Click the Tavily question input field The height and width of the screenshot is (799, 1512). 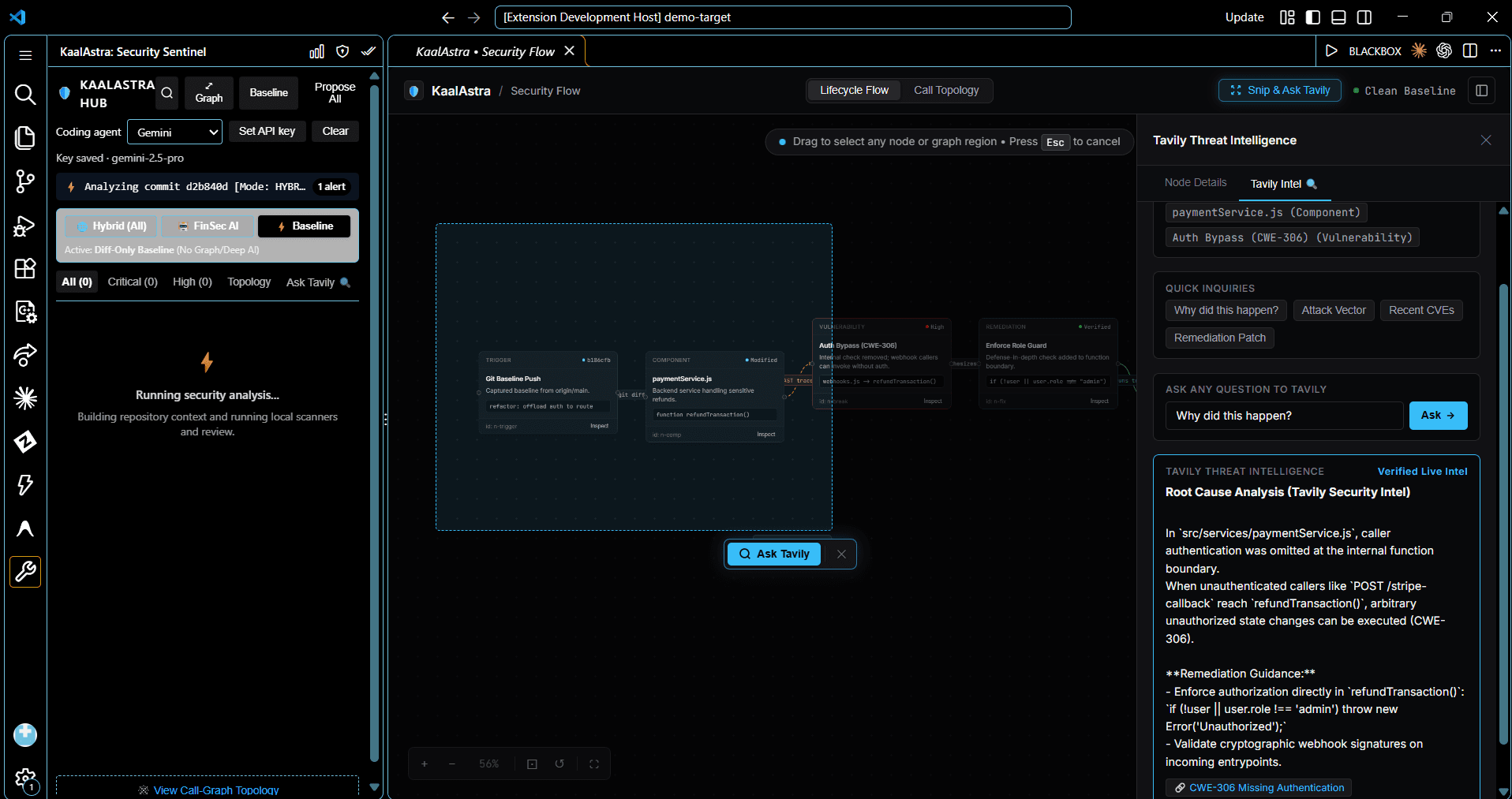click(x=1284, y=416)
